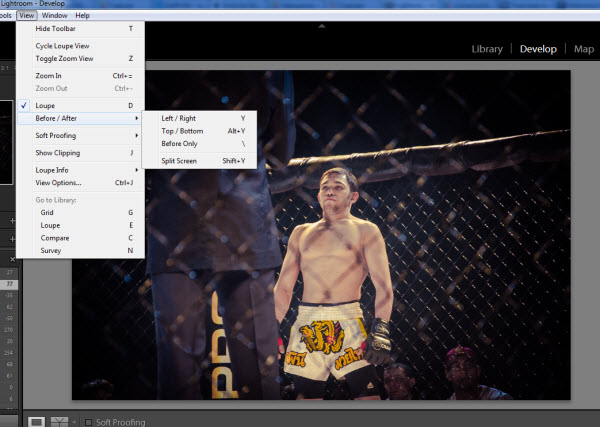Viewport: 600px width, 427px height.
Task: Switch to the Library module
Action: pyautogui.click(x=486, y=49)
